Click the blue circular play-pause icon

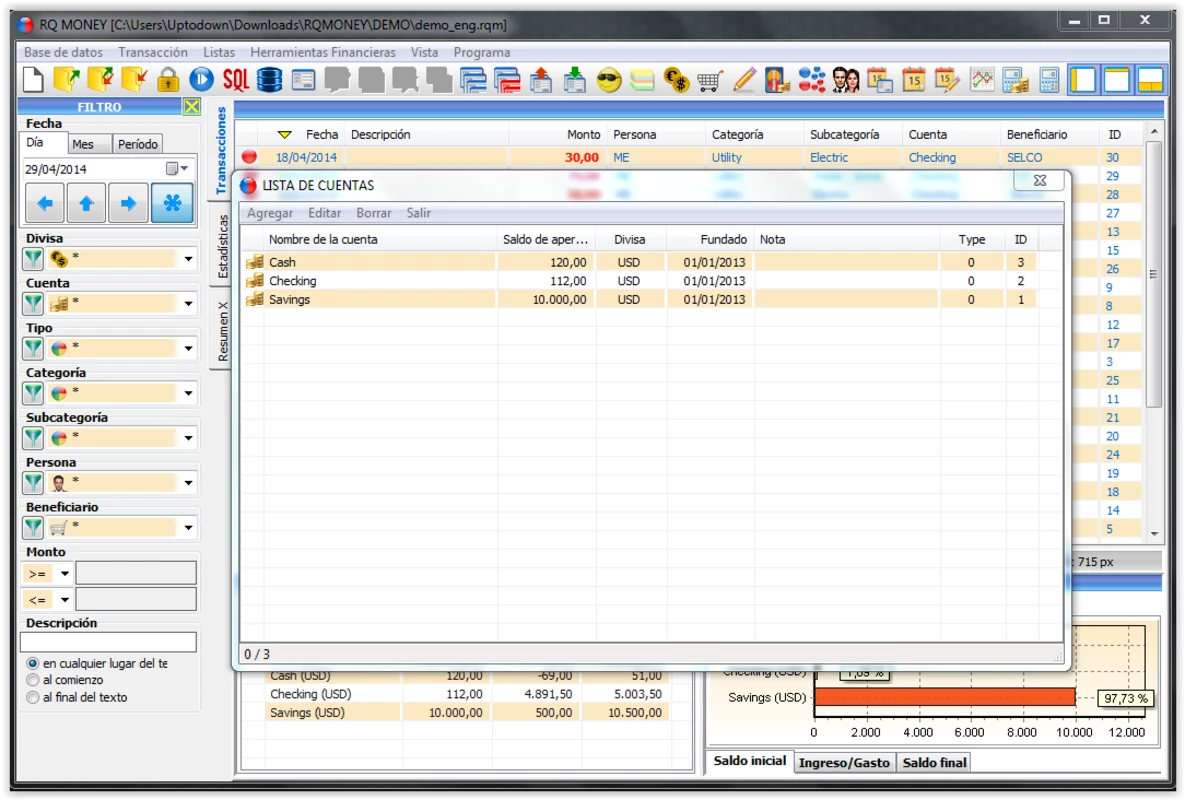click(x=201, y=79)
